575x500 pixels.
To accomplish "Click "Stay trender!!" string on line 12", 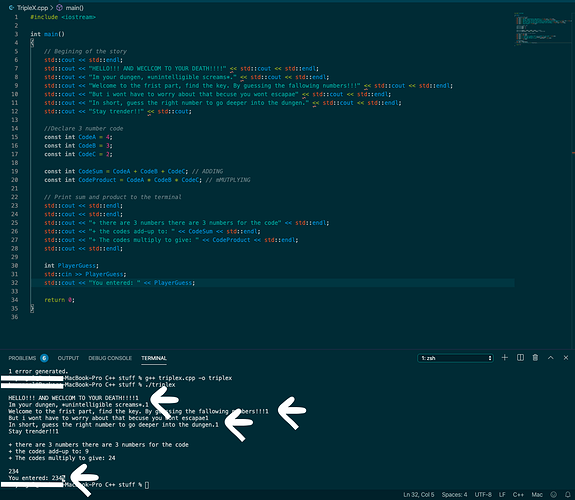I will click(116, 112).
